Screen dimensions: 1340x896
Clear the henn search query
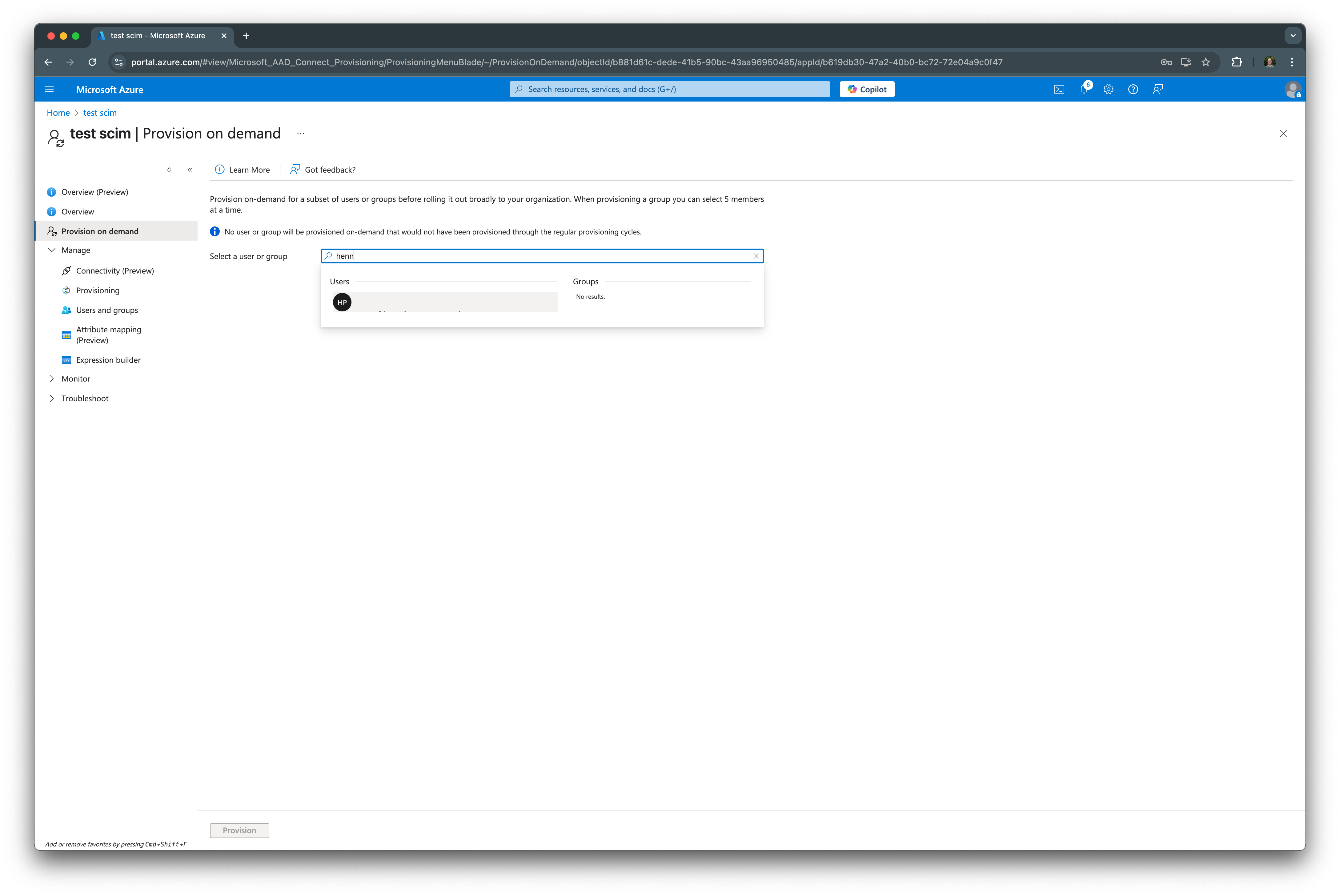(756, 256)
